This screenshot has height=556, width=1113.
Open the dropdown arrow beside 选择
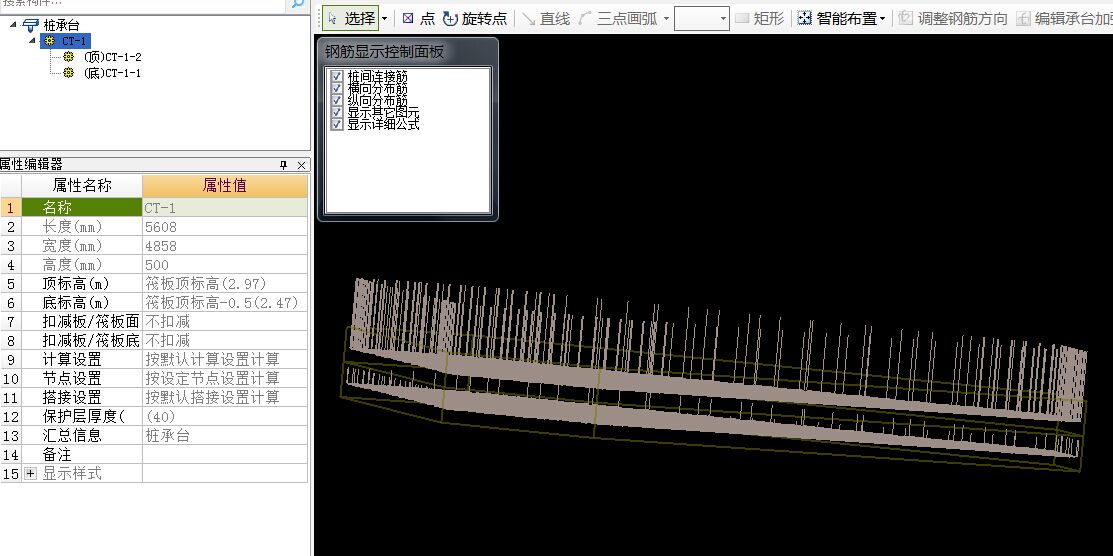point(384,18)
